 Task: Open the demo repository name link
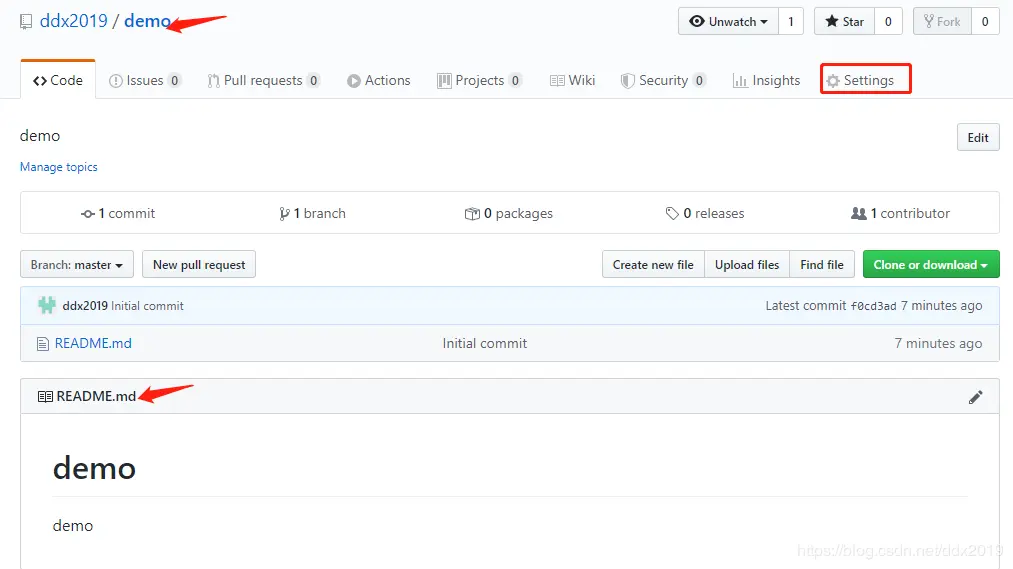click(x=147, y=21)
